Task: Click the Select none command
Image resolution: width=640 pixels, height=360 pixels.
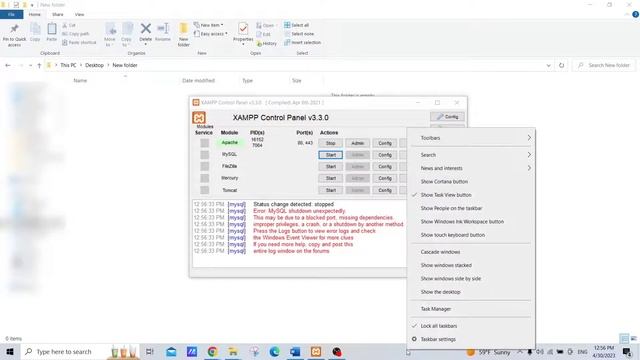Action: point(299,34)
